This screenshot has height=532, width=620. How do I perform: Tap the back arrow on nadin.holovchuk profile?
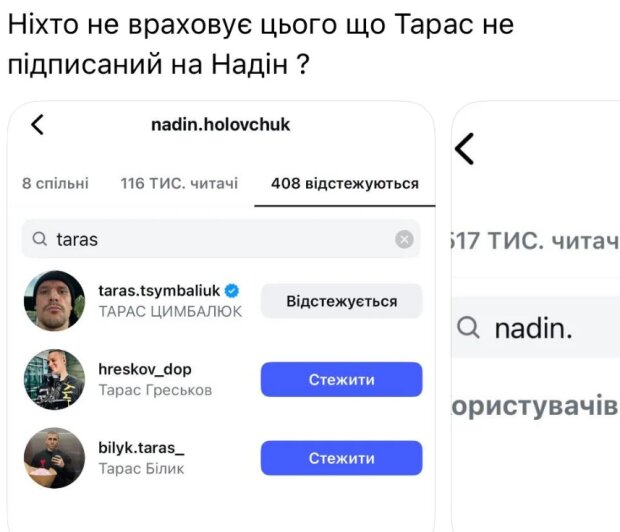tap(38, 125)
